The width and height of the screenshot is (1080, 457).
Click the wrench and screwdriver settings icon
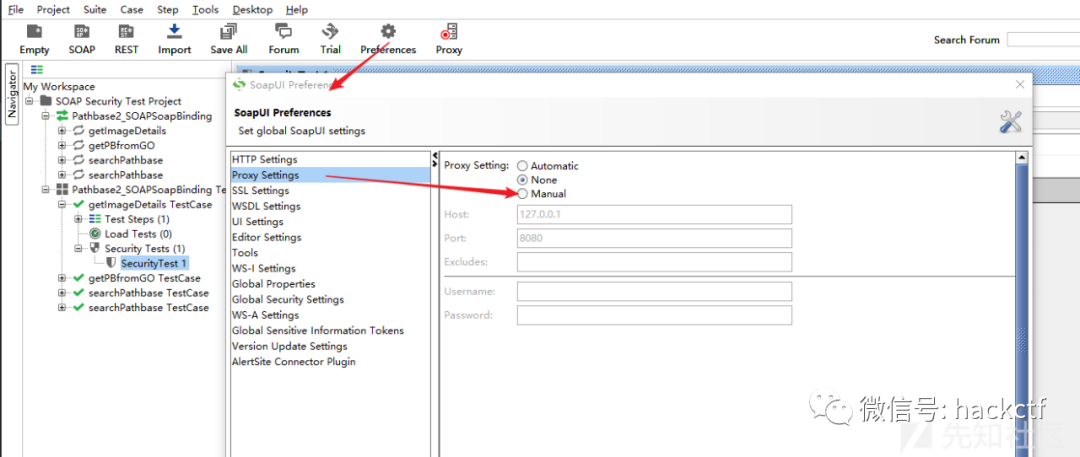coord(1010,122)
